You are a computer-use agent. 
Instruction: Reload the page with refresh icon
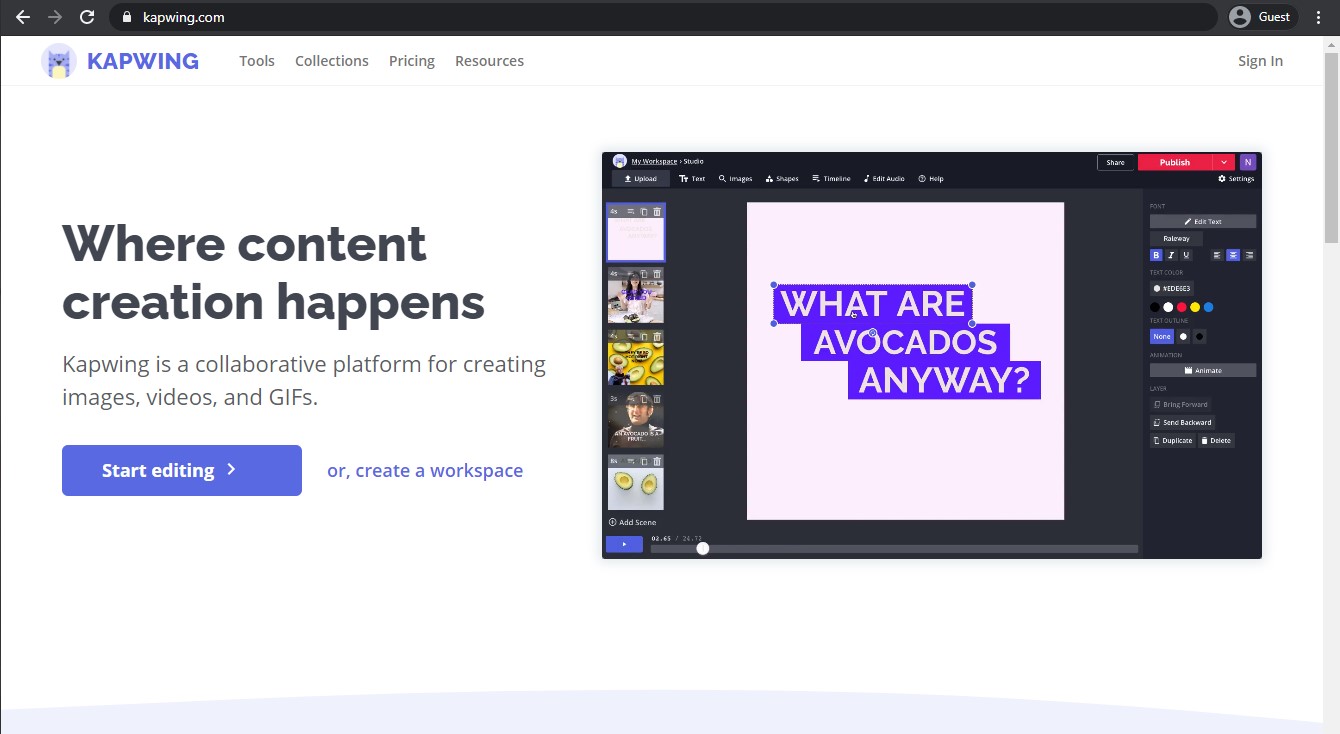coord(87,17)
